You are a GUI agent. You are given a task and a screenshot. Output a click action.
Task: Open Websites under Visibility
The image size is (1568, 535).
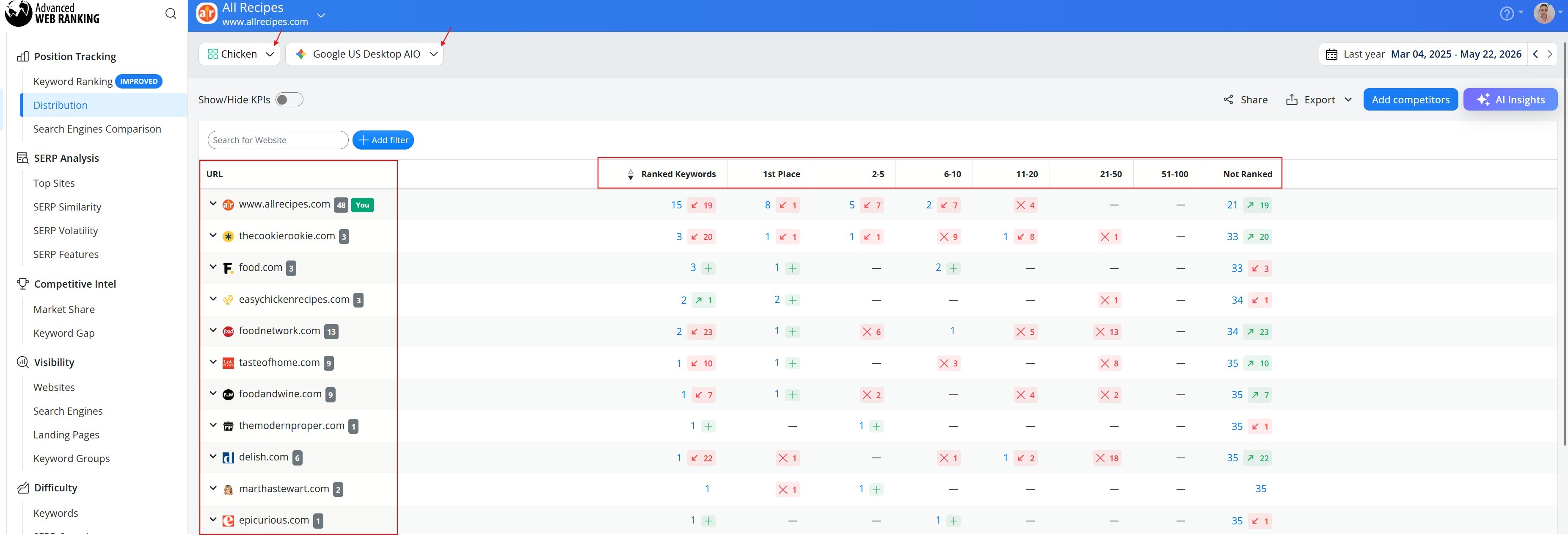[54, 388]
